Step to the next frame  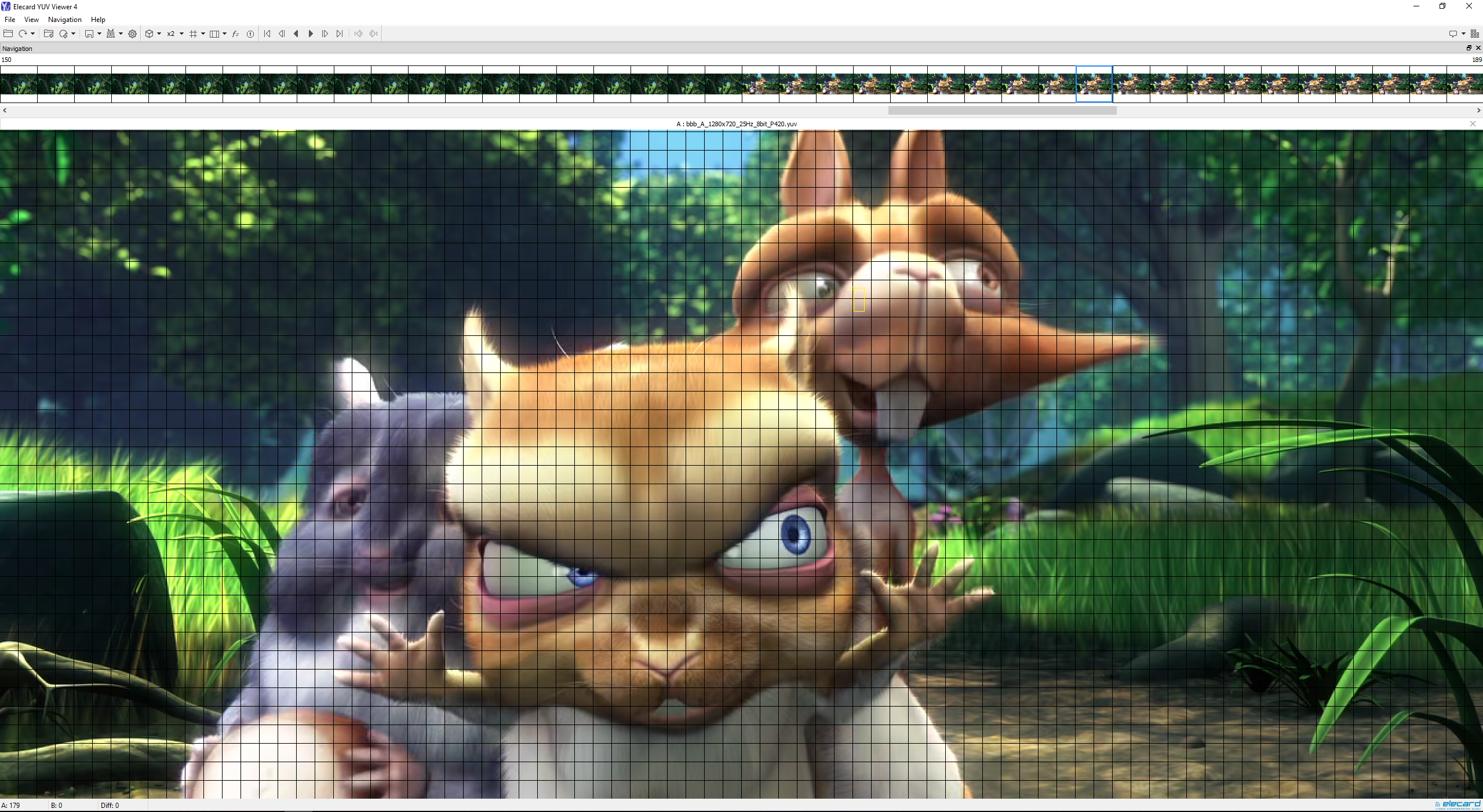(x=325, y=34)
